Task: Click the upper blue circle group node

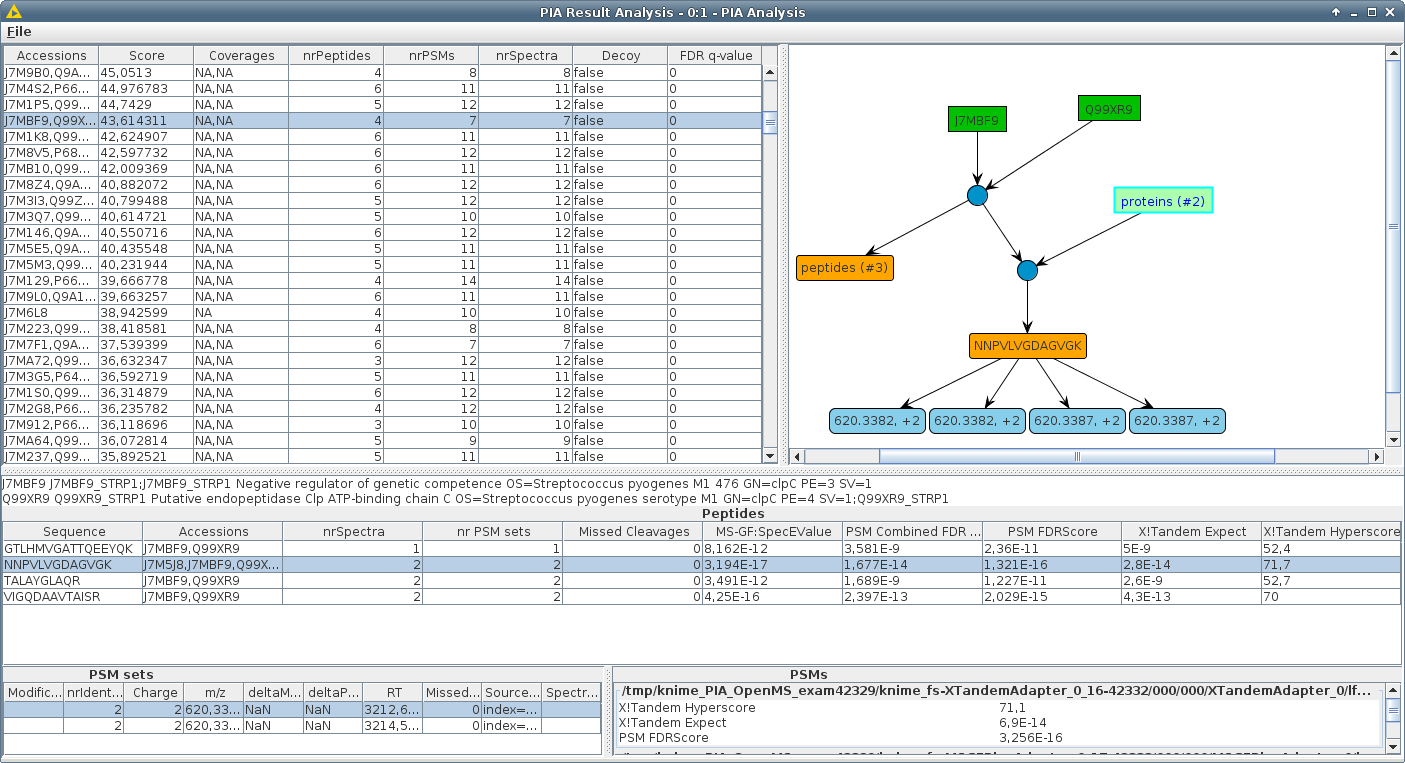Action: coord(978,196)
